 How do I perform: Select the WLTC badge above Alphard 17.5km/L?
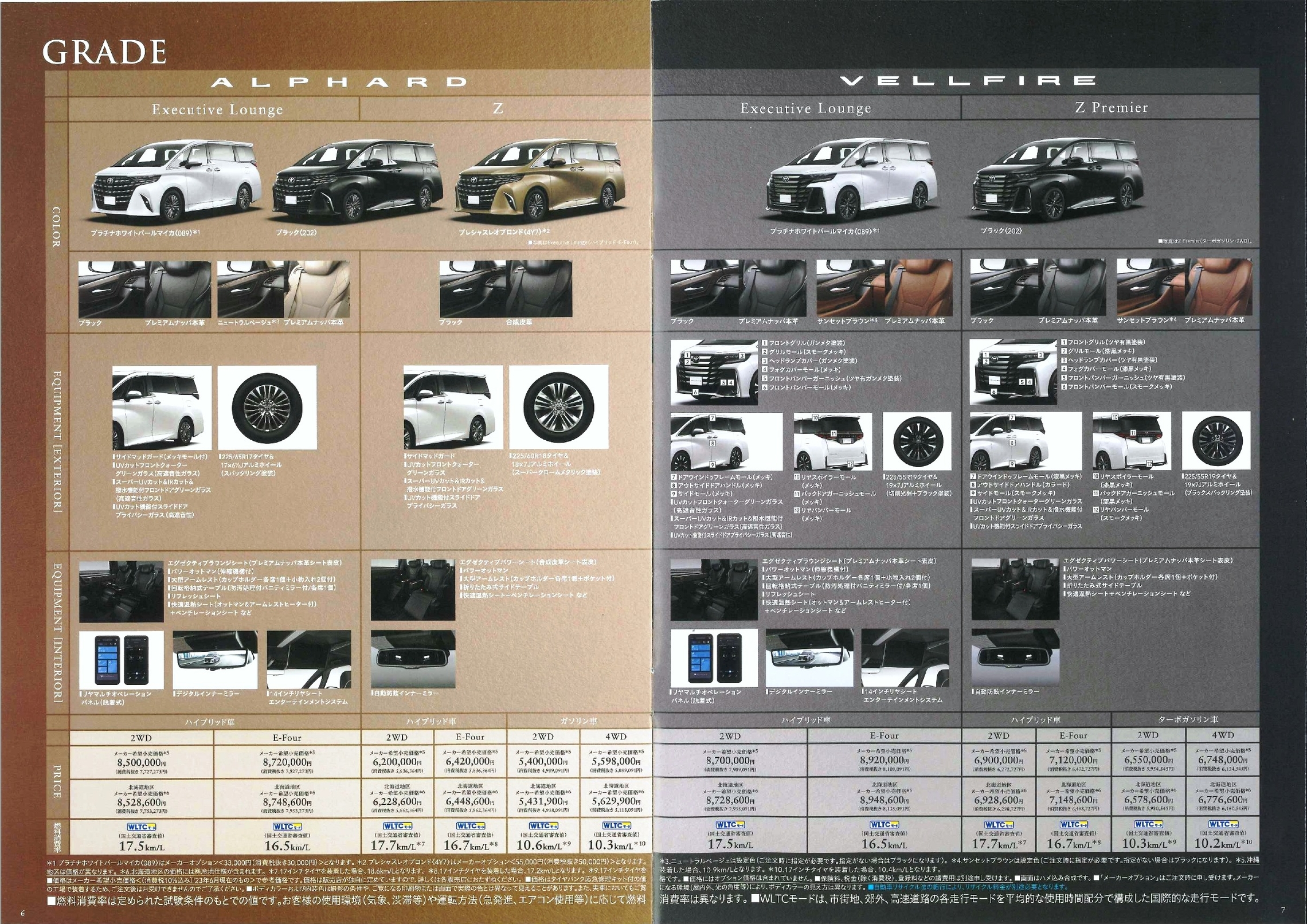[141, 827]
